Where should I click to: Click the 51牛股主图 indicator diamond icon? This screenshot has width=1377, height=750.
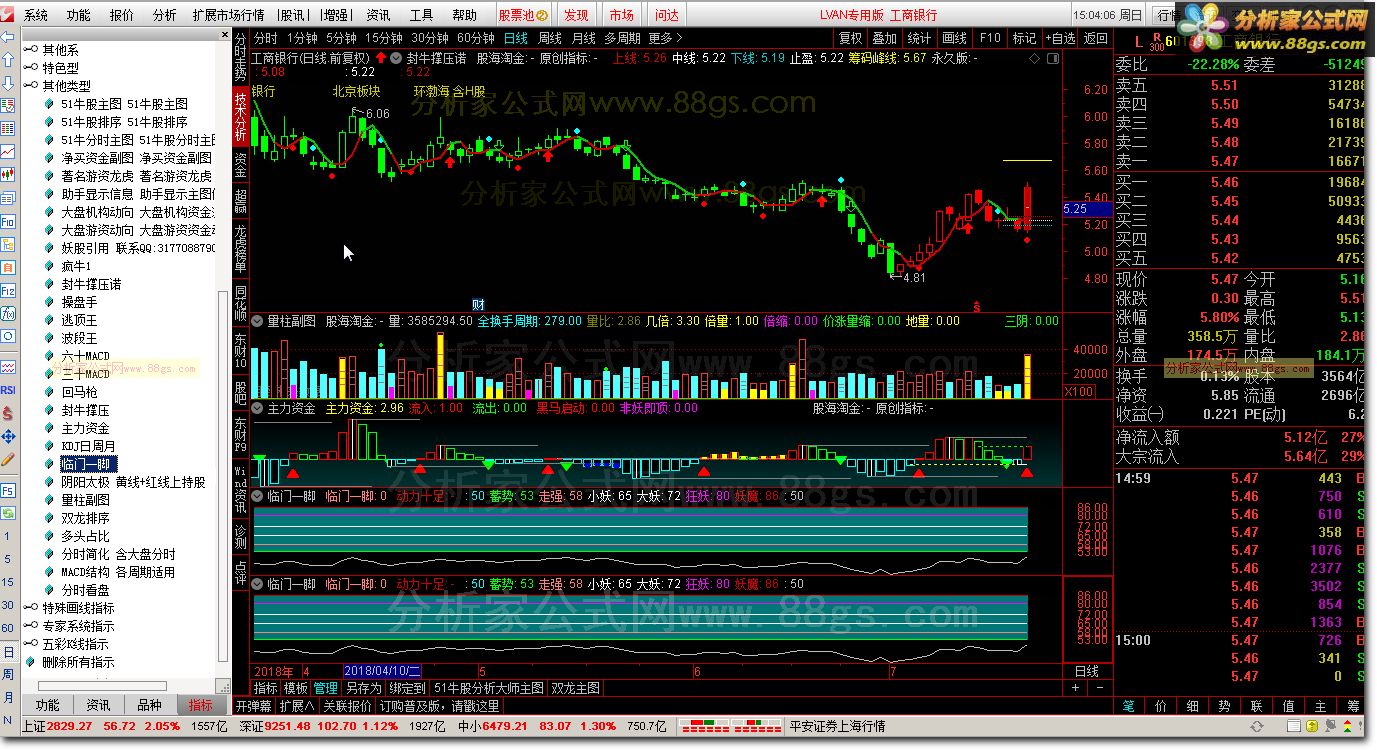pyautogui.click(x=49, y=104)
